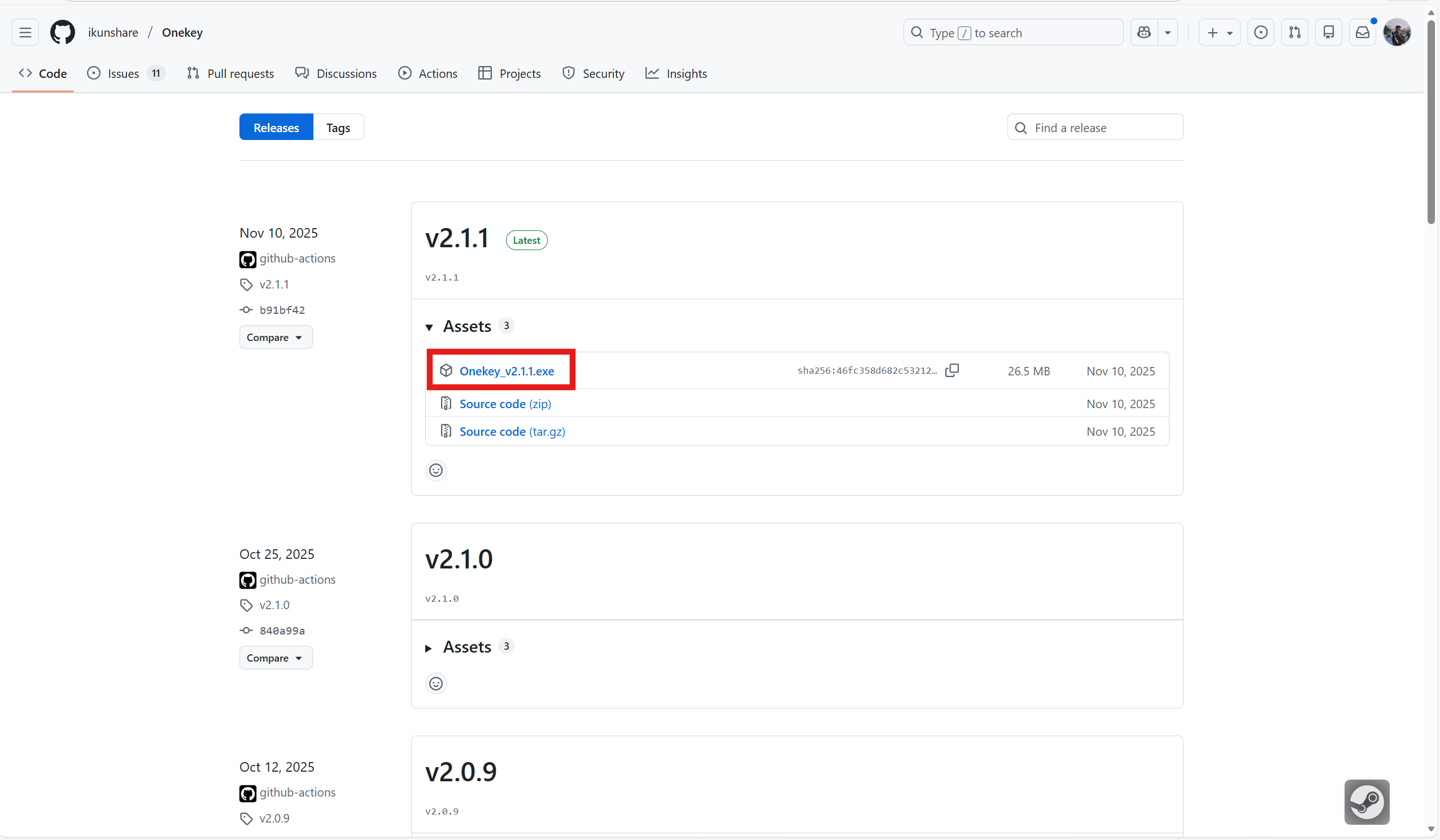Open commit b91bf42 link

coord(282,310)
